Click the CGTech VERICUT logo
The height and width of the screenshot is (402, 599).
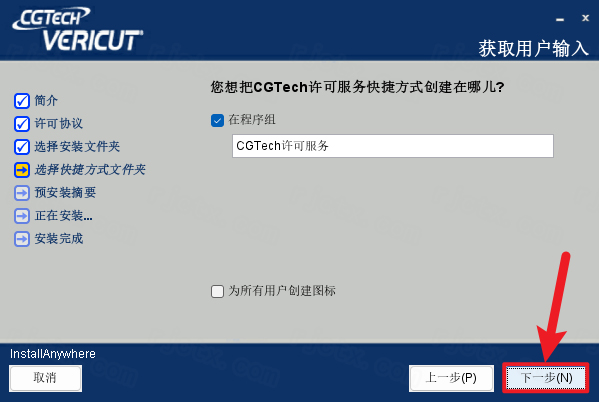tap(78, 29)
